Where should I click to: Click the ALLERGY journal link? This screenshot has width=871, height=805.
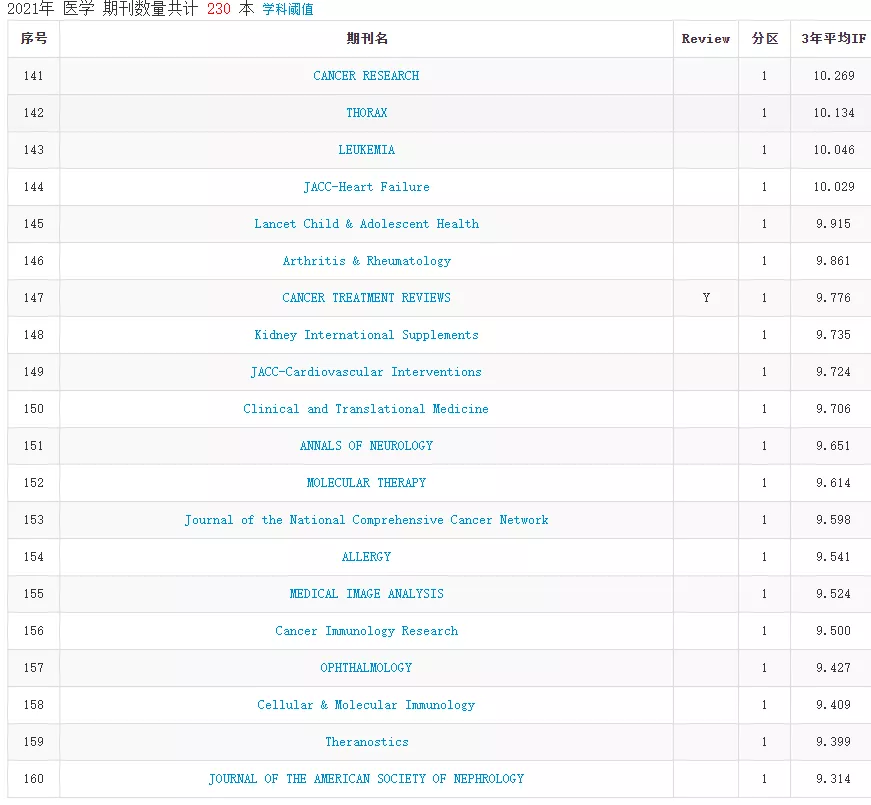pyautogui.click(x=366, y=557)
